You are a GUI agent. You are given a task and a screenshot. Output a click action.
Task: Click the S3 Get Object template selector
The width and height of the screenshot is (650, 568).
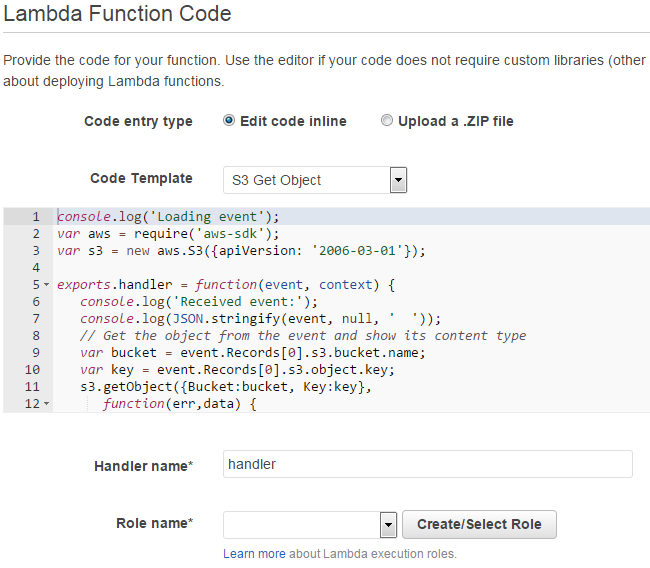click(306, 180)
